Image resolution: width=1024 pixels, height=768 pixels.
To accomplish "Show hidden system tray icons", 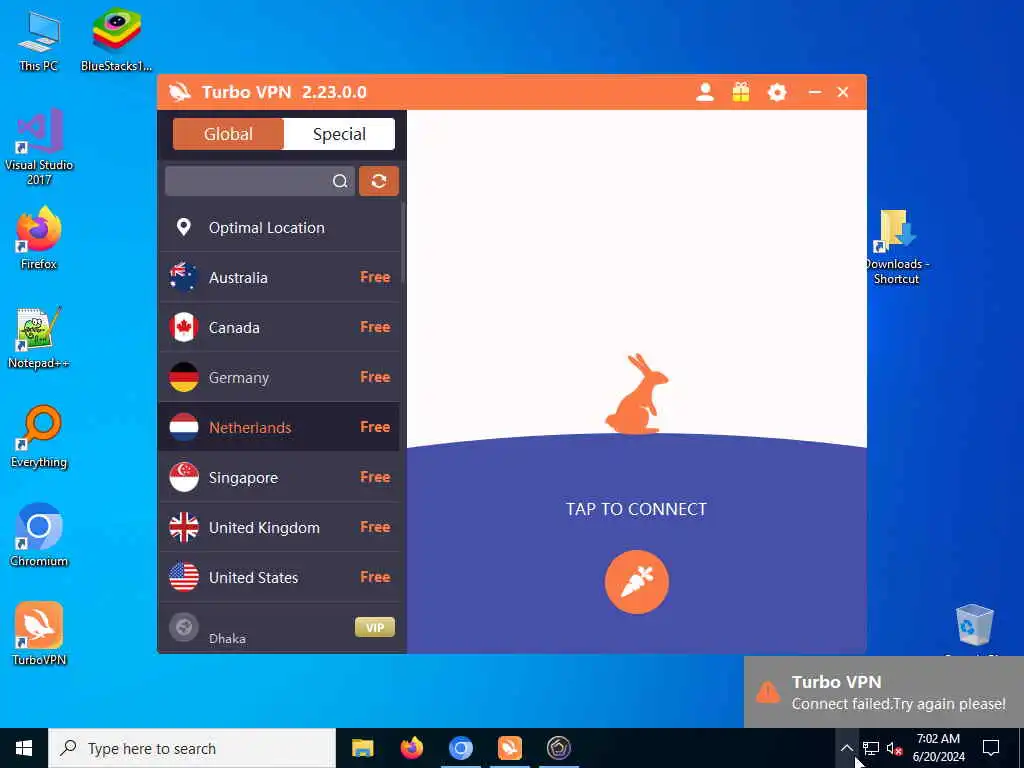I will (846, 748).
